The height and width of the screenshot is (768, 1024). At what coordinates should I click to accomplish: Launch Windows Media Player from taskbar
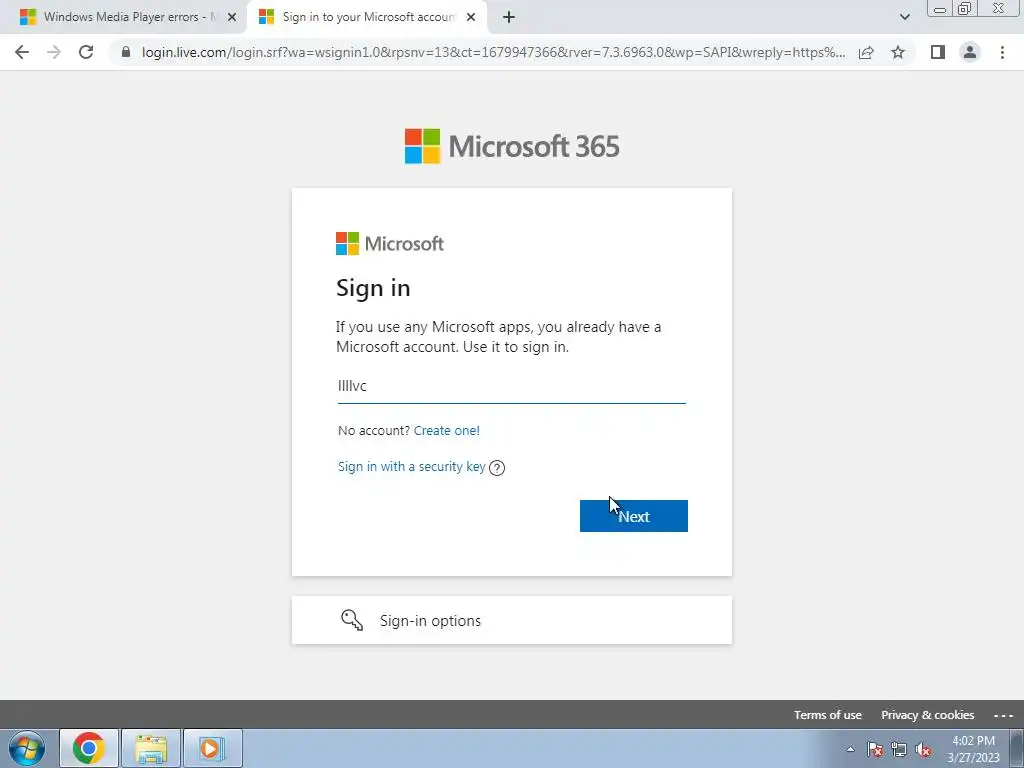pos(212,748)
